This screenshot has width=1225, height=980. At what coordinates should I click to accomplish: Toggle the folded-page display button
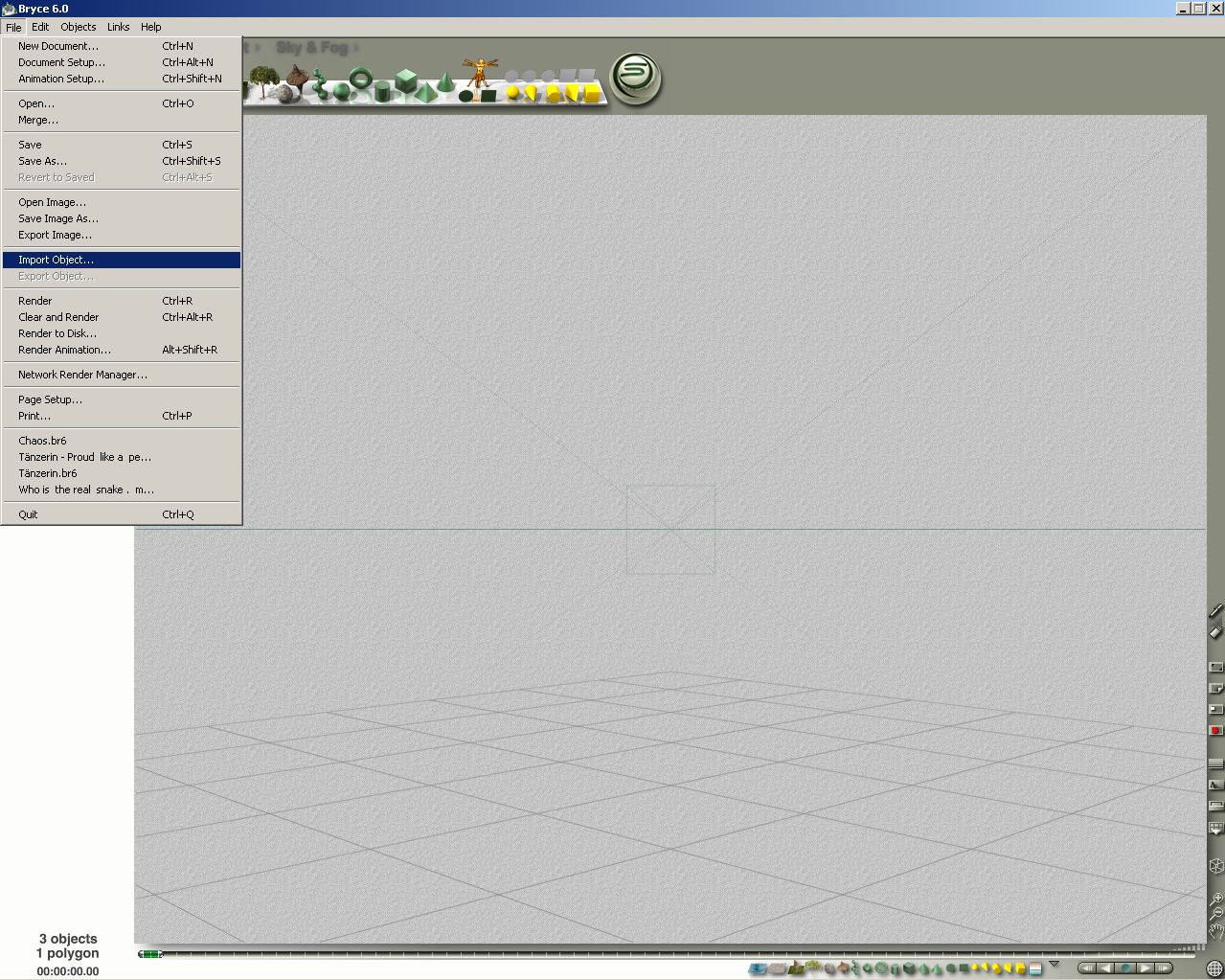[1215, 688]
